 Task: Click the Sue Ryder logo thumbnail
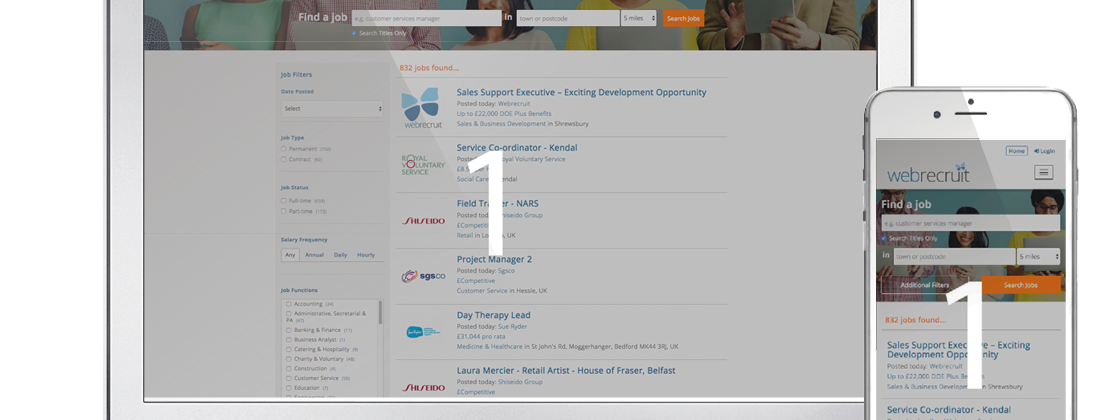click(x=422, y=332)
